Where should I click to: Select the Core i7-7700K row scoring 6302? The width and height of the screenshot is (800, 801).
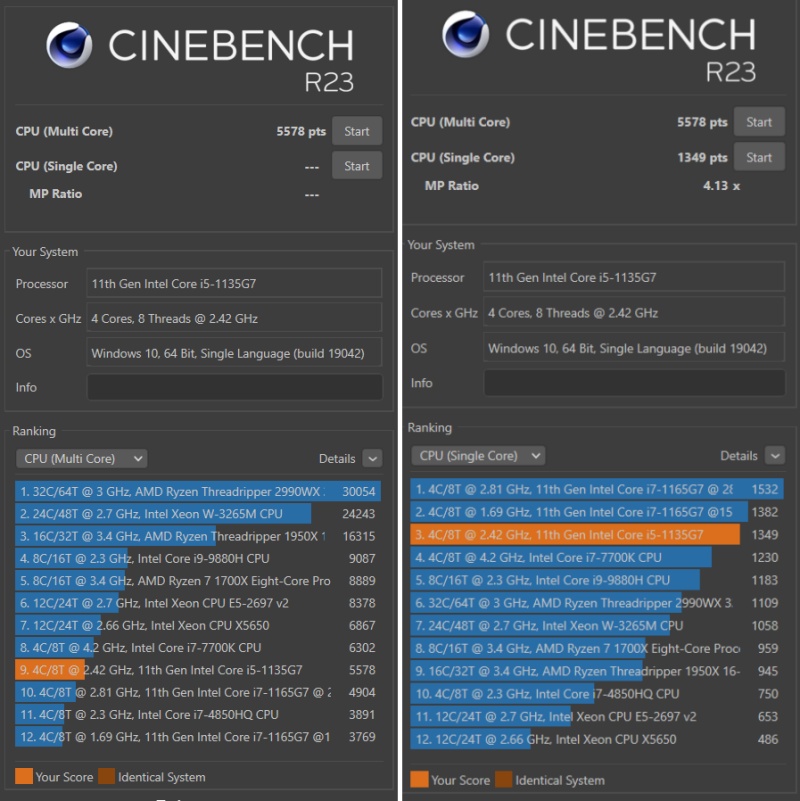[x=198, y=648]
